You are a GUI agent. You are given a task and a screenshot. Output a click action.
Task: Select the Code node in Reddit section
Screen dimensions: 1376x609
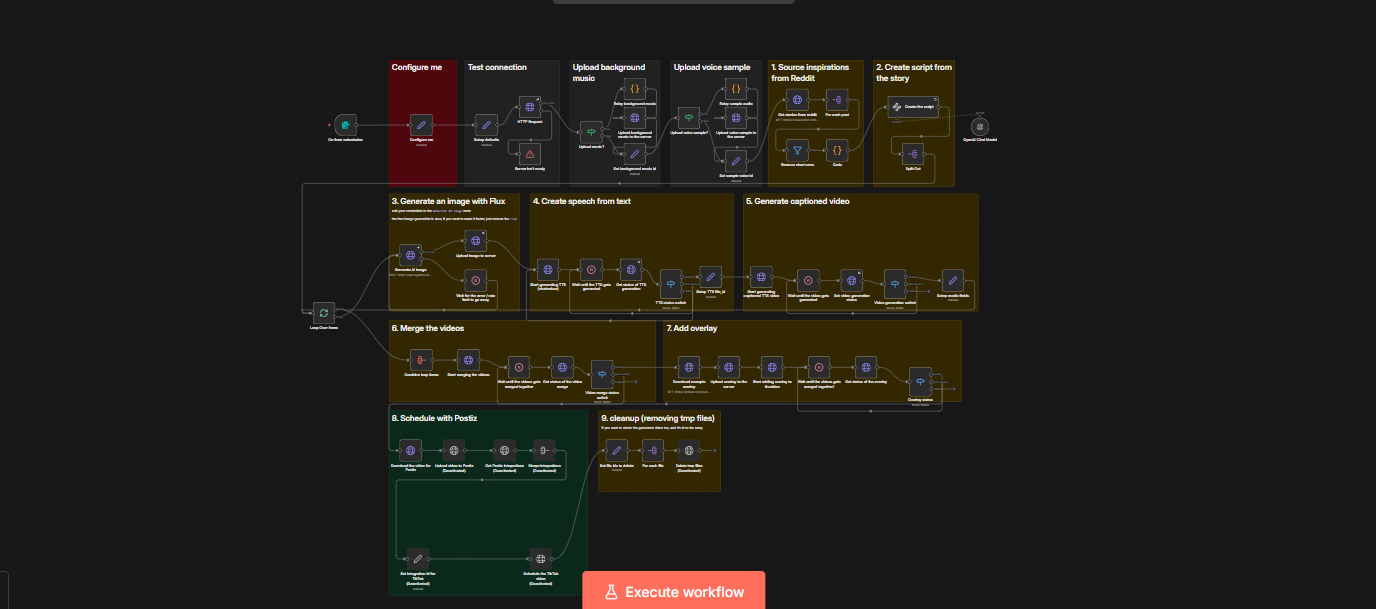[x=837, y=149]
